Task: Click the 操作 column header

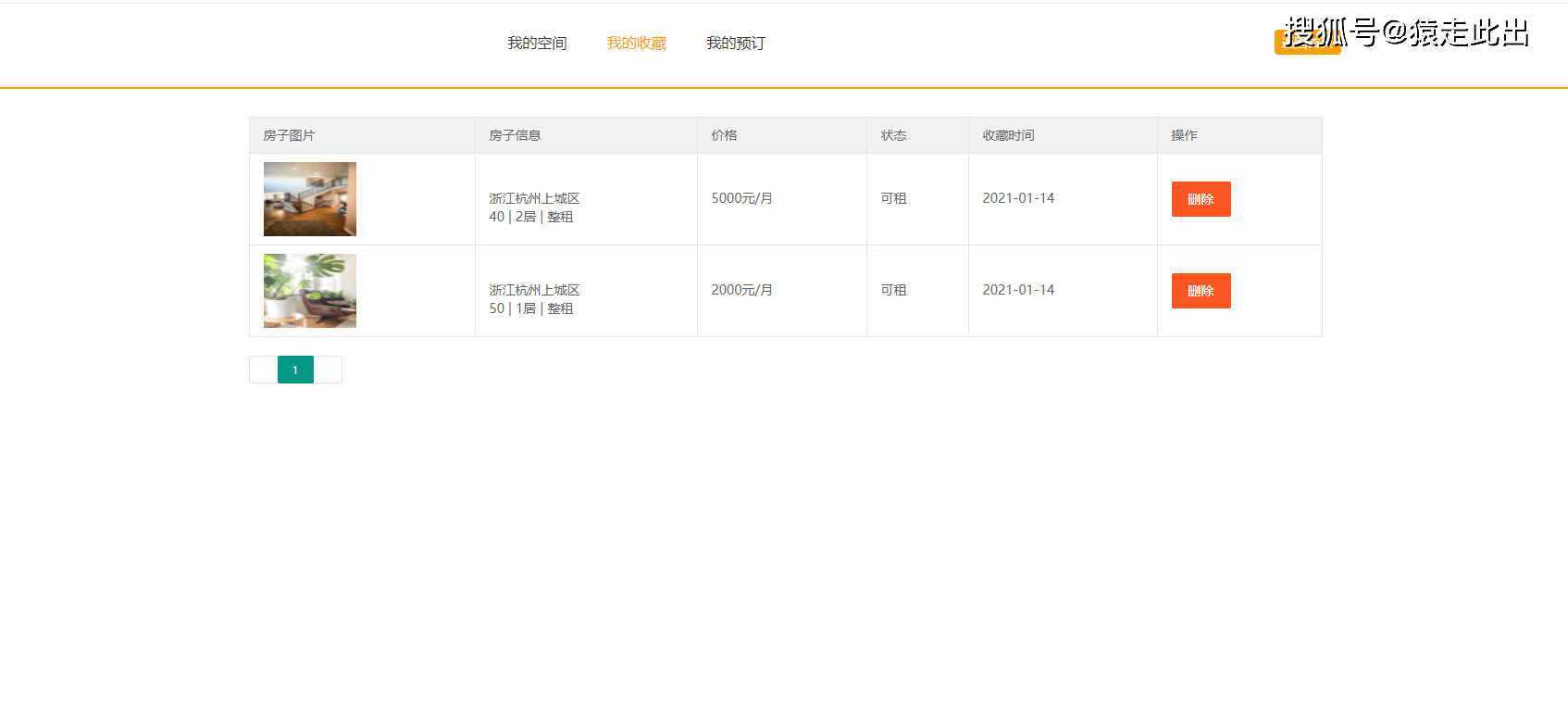Action: pos(1184,135)
